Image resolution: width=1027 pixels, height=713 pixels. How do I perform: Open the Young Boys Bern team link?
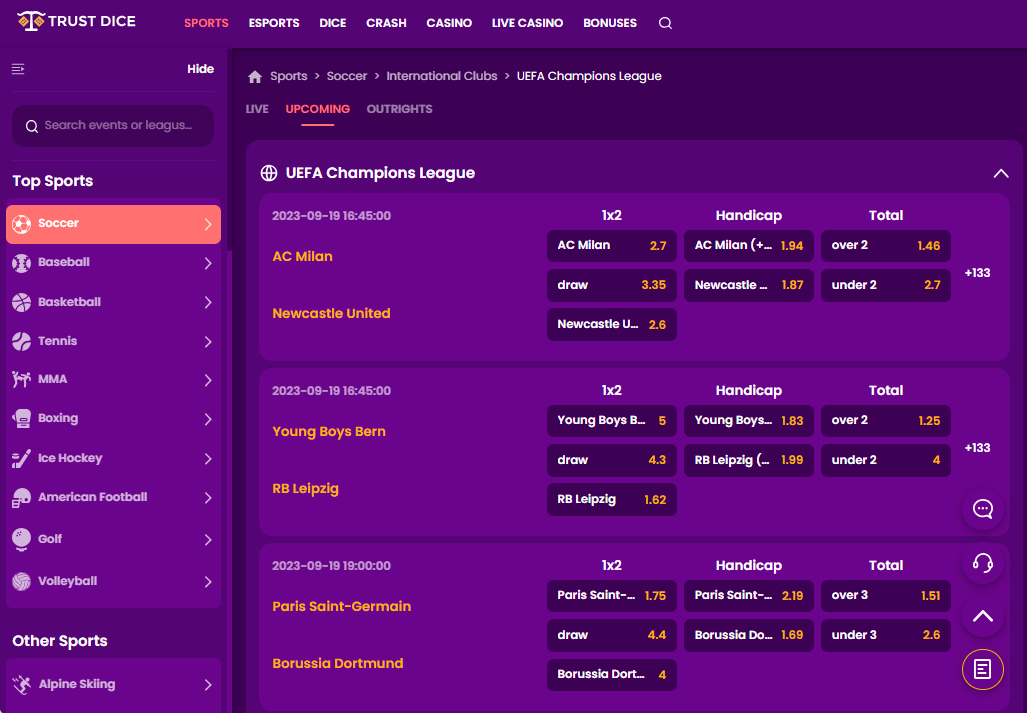(329, 431)
